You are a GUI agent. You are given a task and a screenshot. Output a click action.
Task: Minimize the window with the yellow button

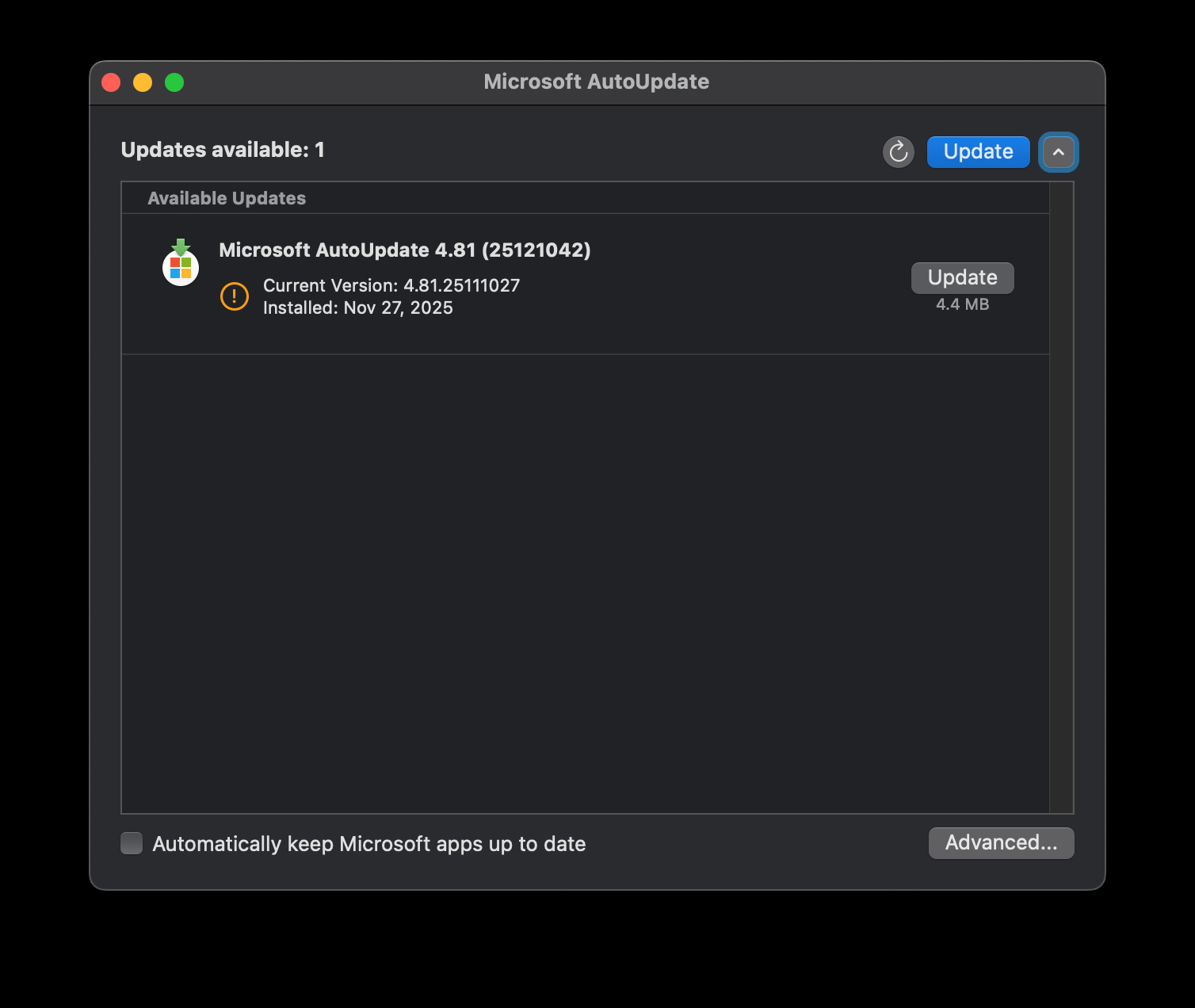(x=143, y=82)
